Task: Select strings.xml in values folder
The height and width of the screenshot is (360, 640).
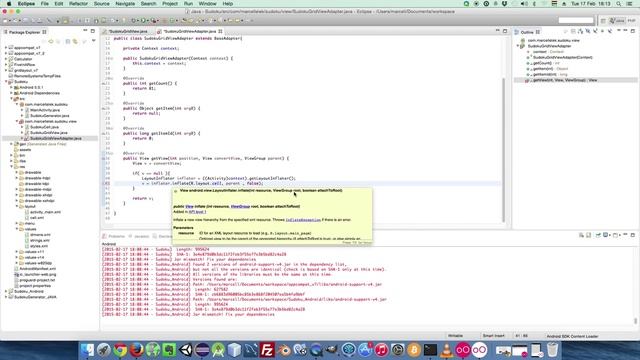Action: [40, 240]
